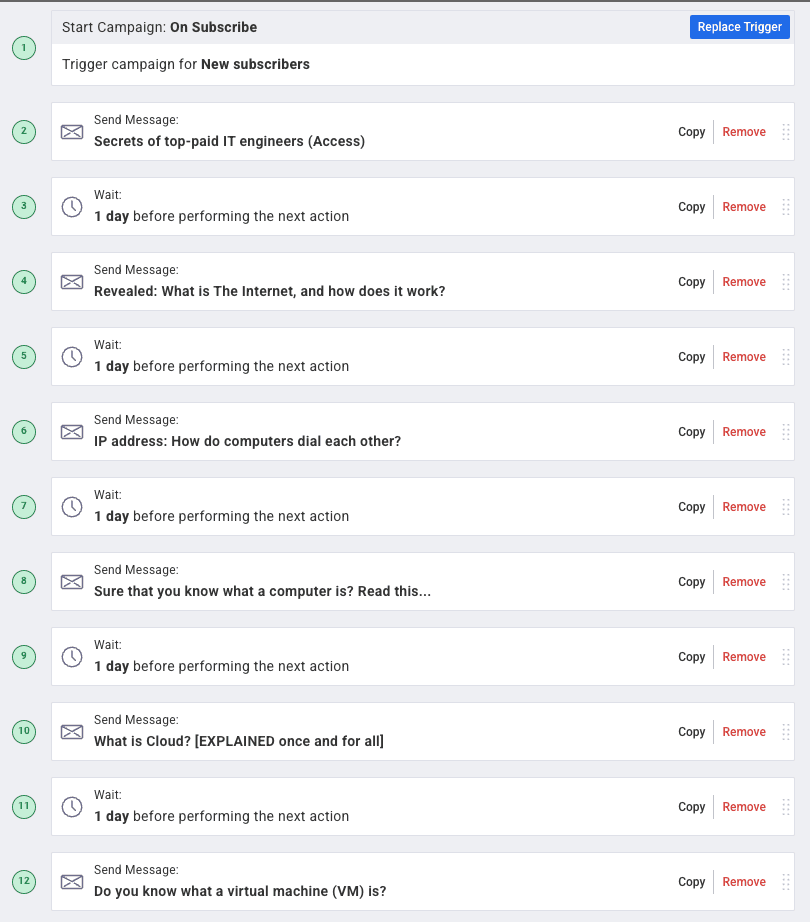Select step number 1 circle badge

point(24,48)
